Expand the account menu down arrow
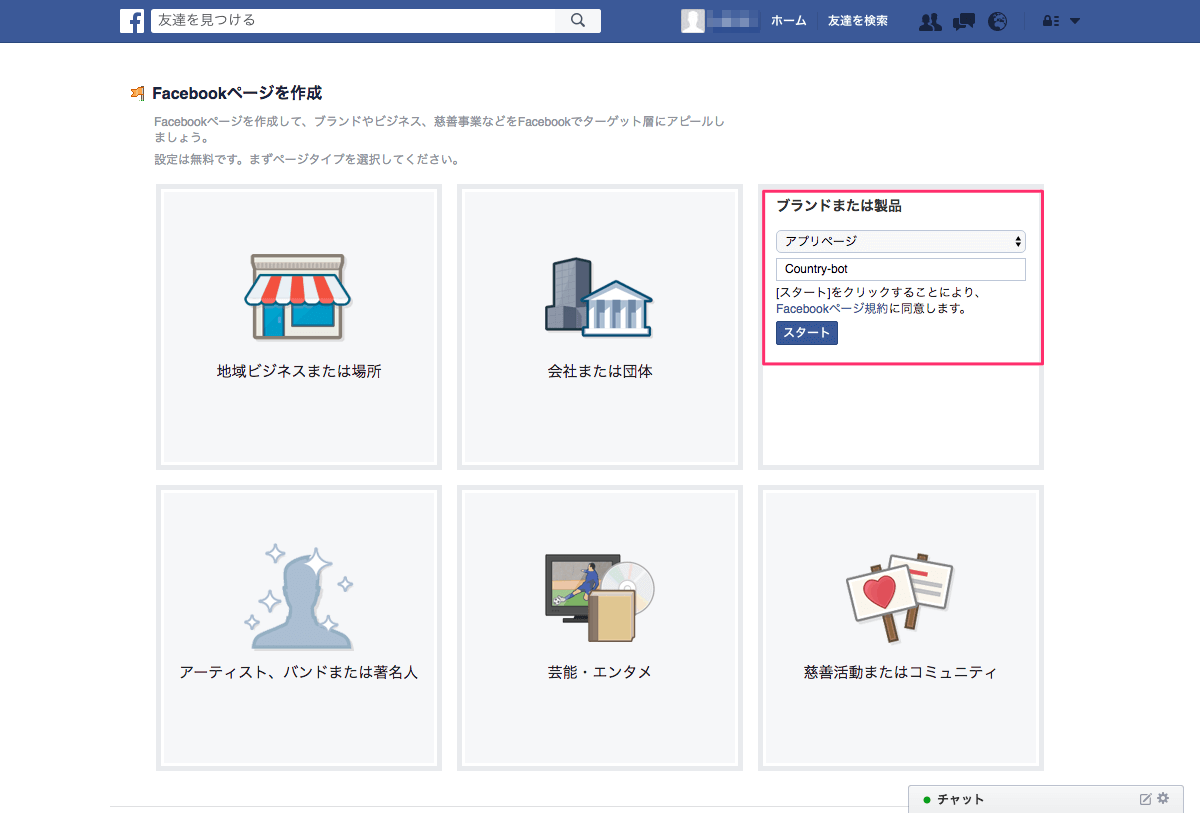This screenshot has height=813, width=1200. 1075,21
